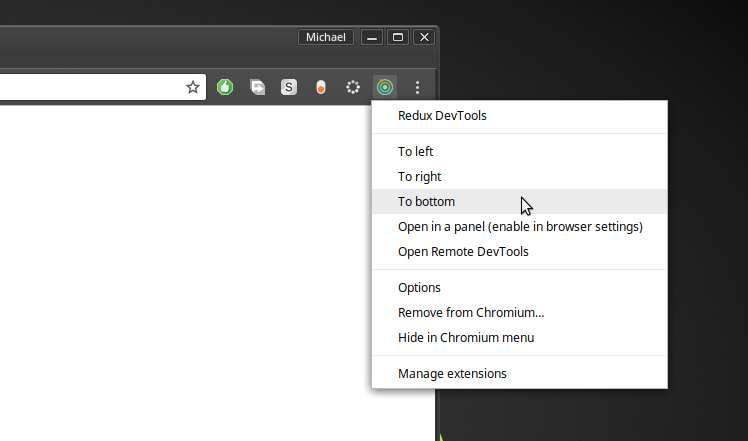Click the Redux DevTools extension icon
The image size is (748, 441).
[384, 87]
